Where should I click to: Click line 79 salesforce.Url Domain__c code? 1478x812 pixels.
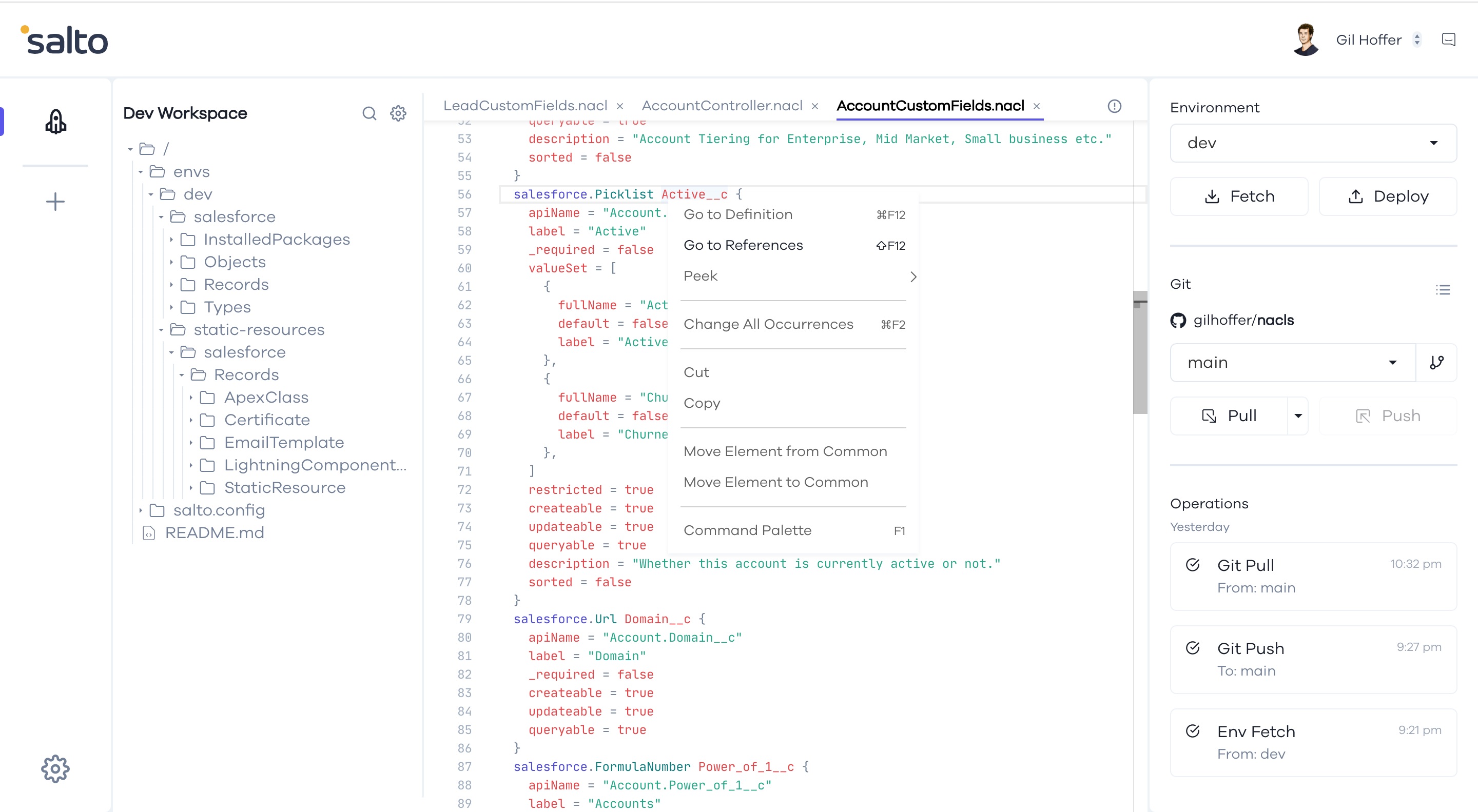point(609,619)
